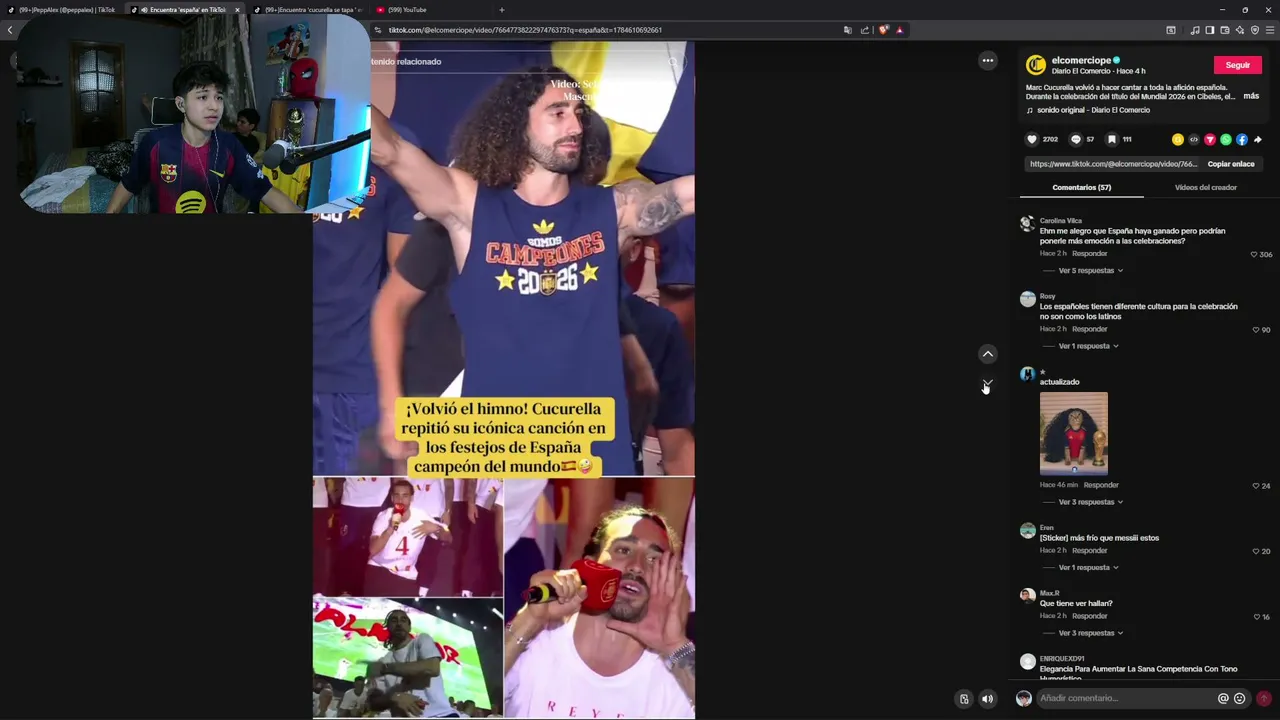Screen dimensions: 1280x720
Task: Post the comment with red arrow button
Action: coord(1264,699)
